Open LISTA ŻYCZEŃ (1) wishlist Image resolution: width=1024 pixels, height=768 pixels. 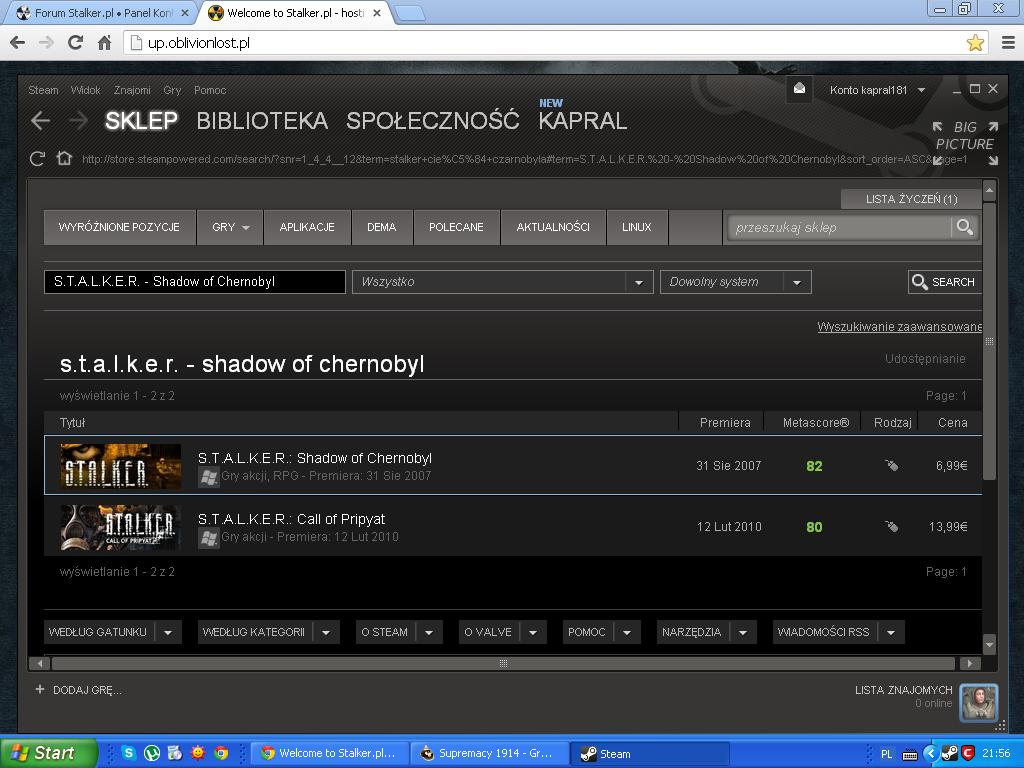pos(911,199)
